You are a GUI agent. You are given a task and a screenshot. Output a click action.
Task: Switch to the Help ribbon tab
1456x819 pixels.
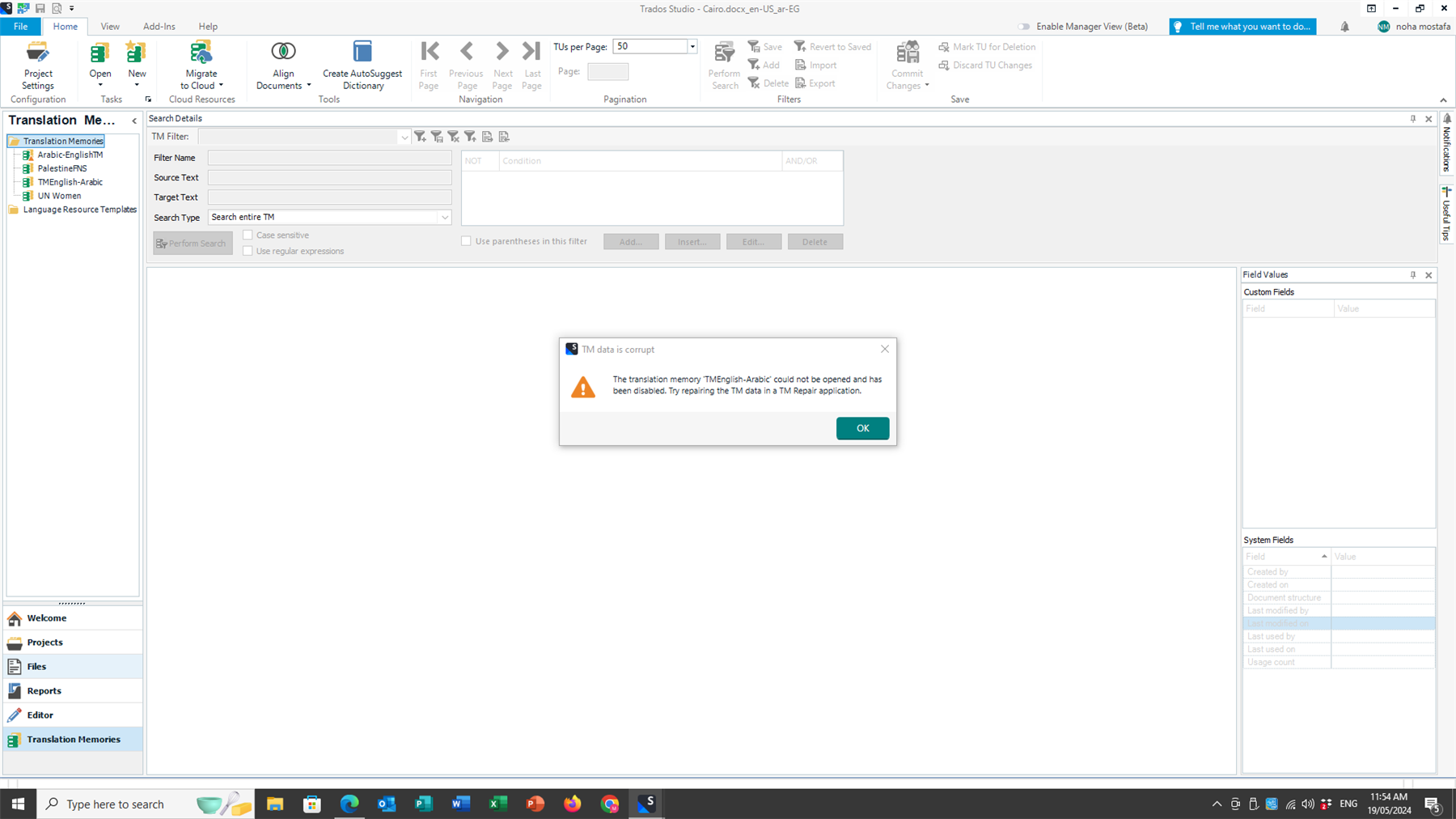tap(208, 27)
